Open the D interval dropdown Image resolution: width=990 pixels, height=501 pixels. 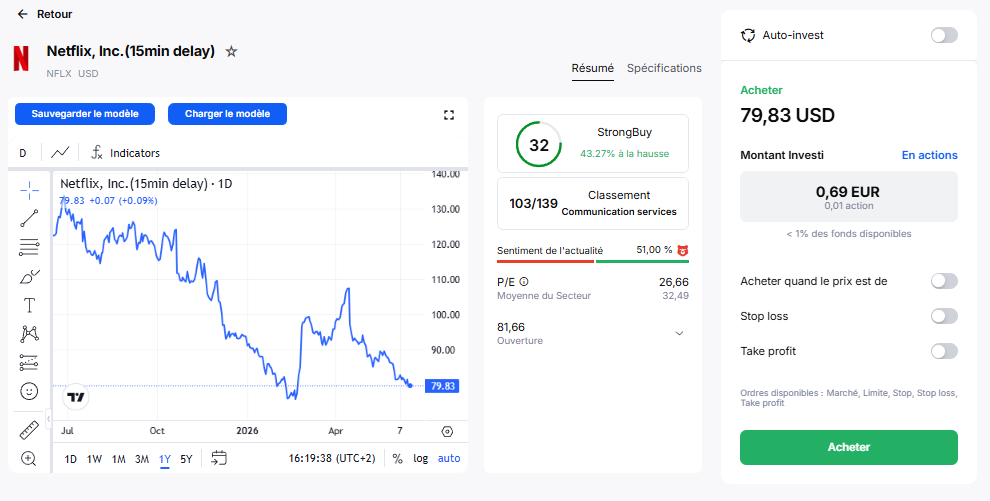pos(23,153)
